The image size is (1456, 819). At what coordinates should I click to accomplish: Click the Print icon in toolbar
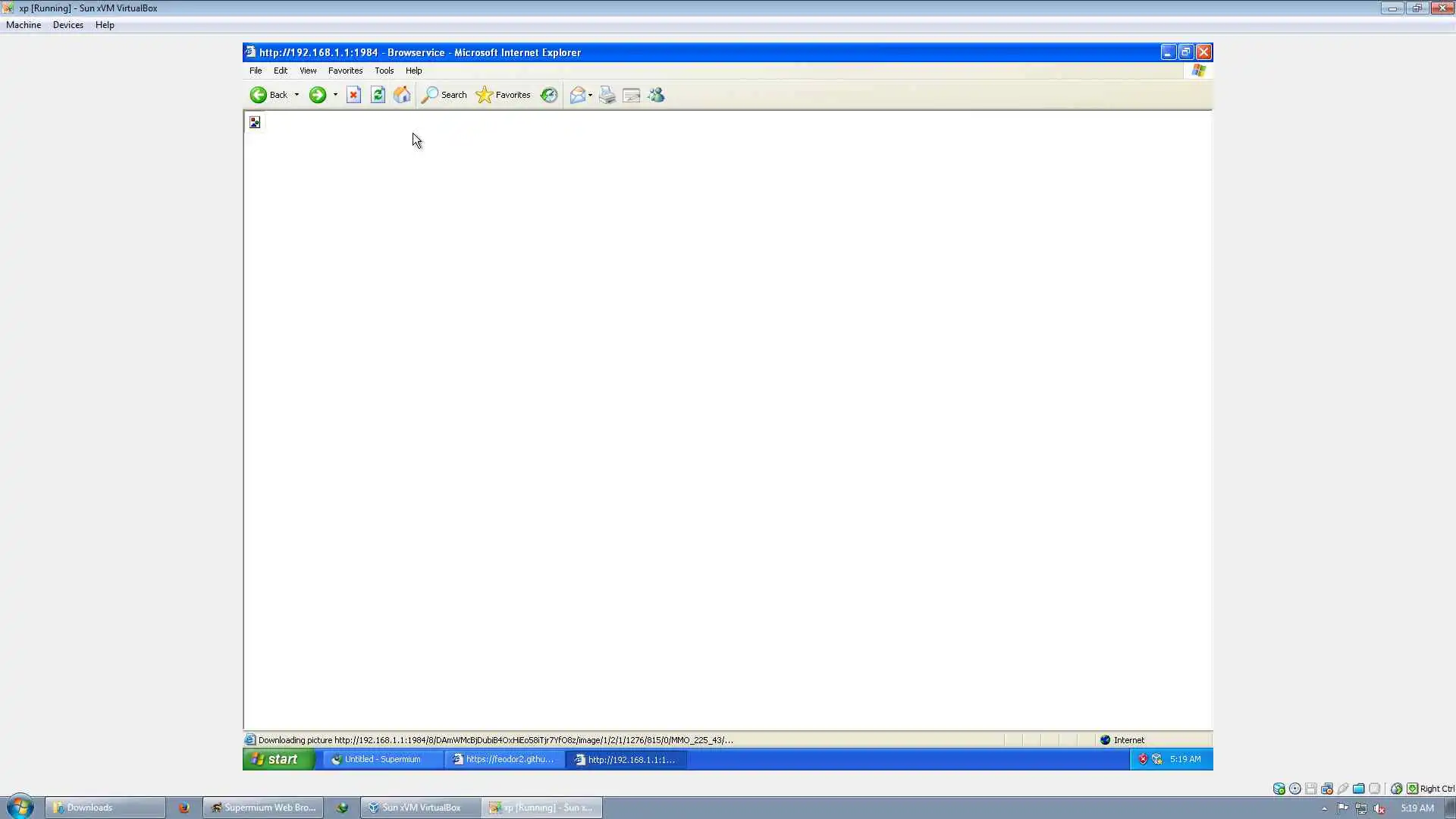607,95
